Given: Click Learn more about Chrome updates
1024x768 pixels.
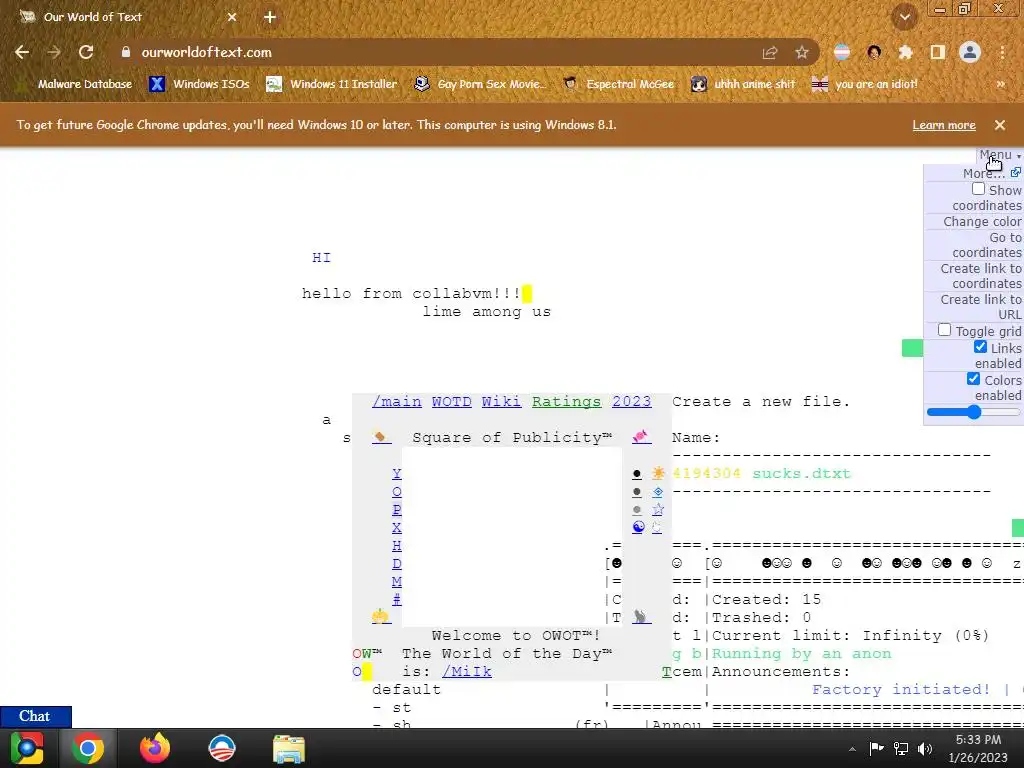Looking at the screenshot, I should (x=944, y=125).
